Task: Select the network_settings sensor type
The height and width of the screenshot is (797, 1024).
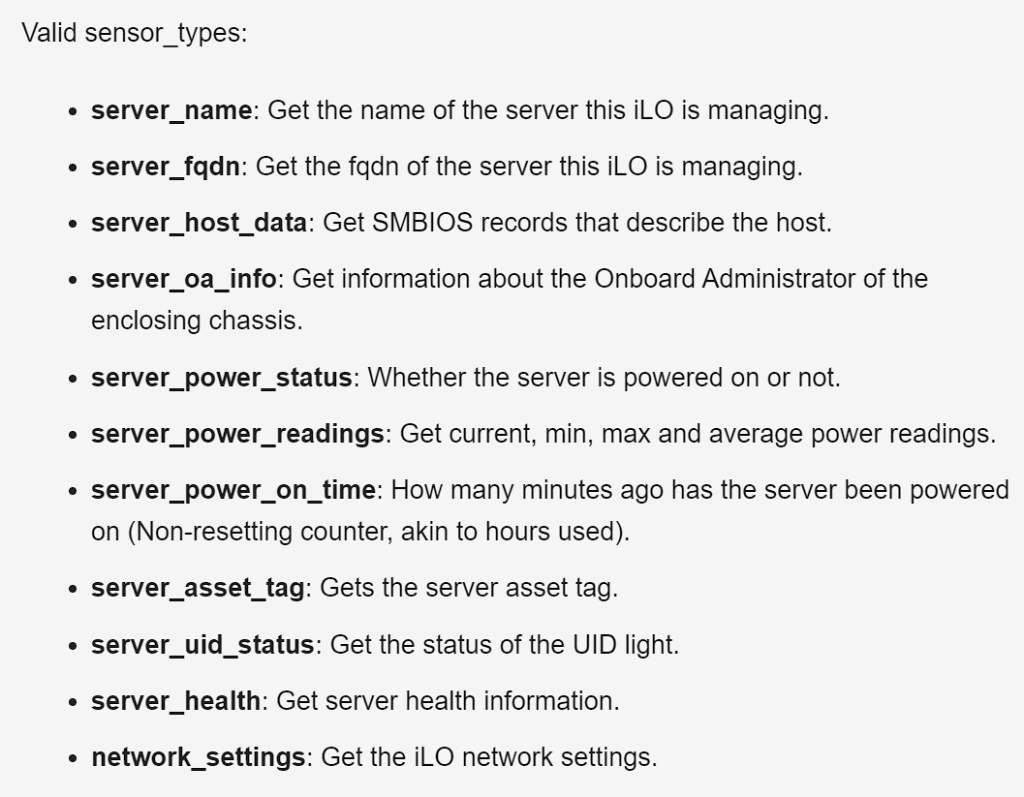Action: (198, 757)
